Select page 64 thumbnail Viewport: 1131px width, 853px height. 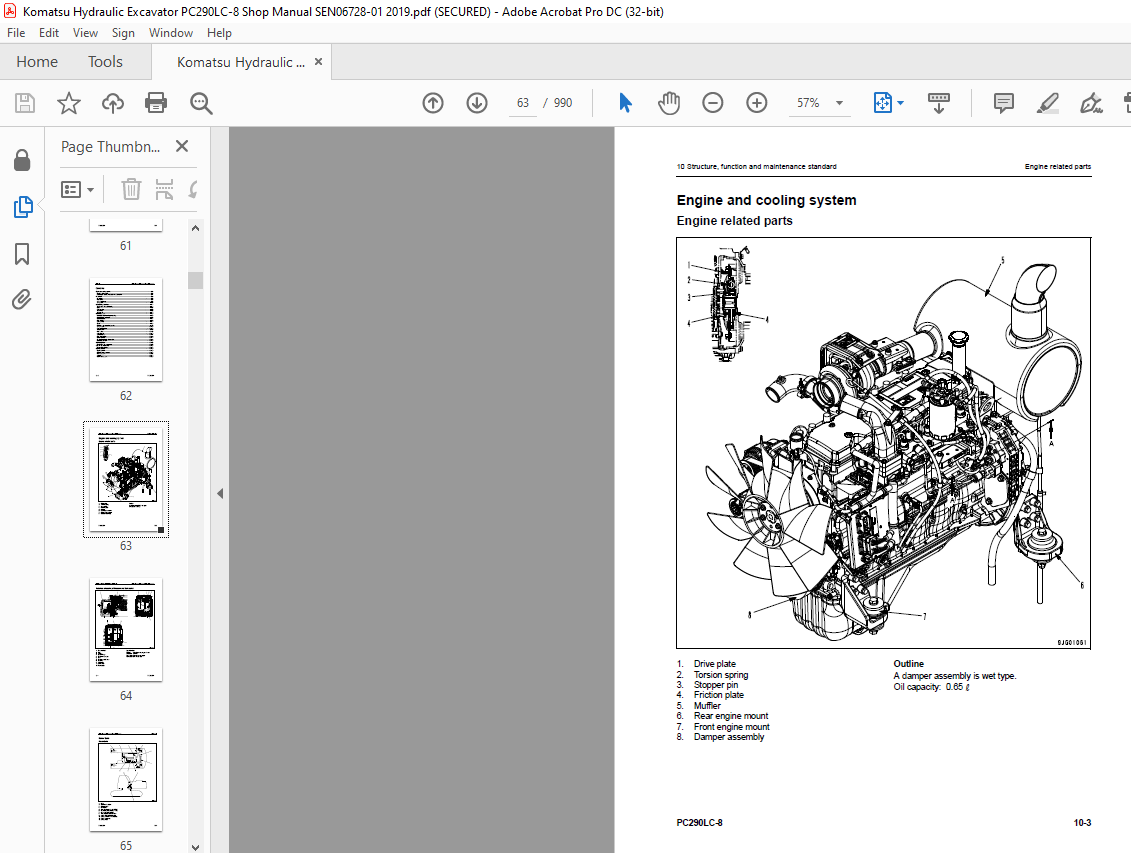pyautogui.click(x=126, y=630)
